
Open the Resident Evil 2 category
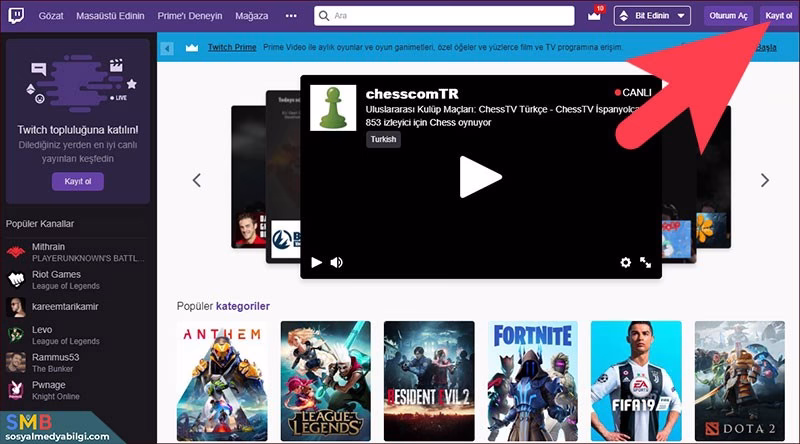click(429, 381)
